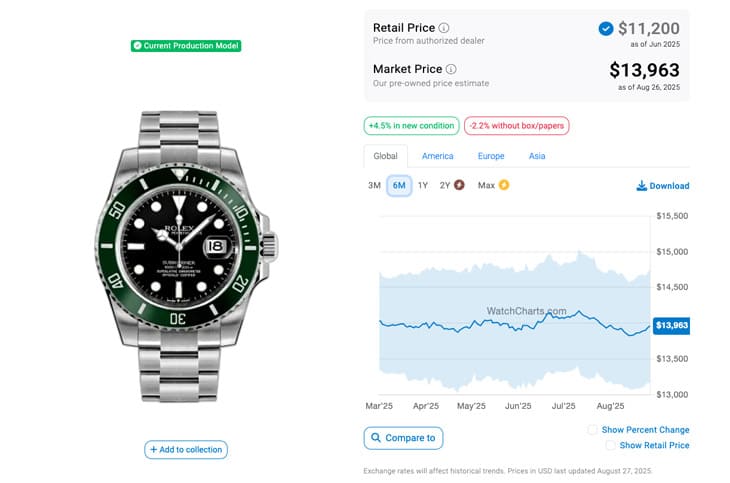Click the Current Production Model badge
The height and width of the screenshot is (483, 730).
[186, 46]
